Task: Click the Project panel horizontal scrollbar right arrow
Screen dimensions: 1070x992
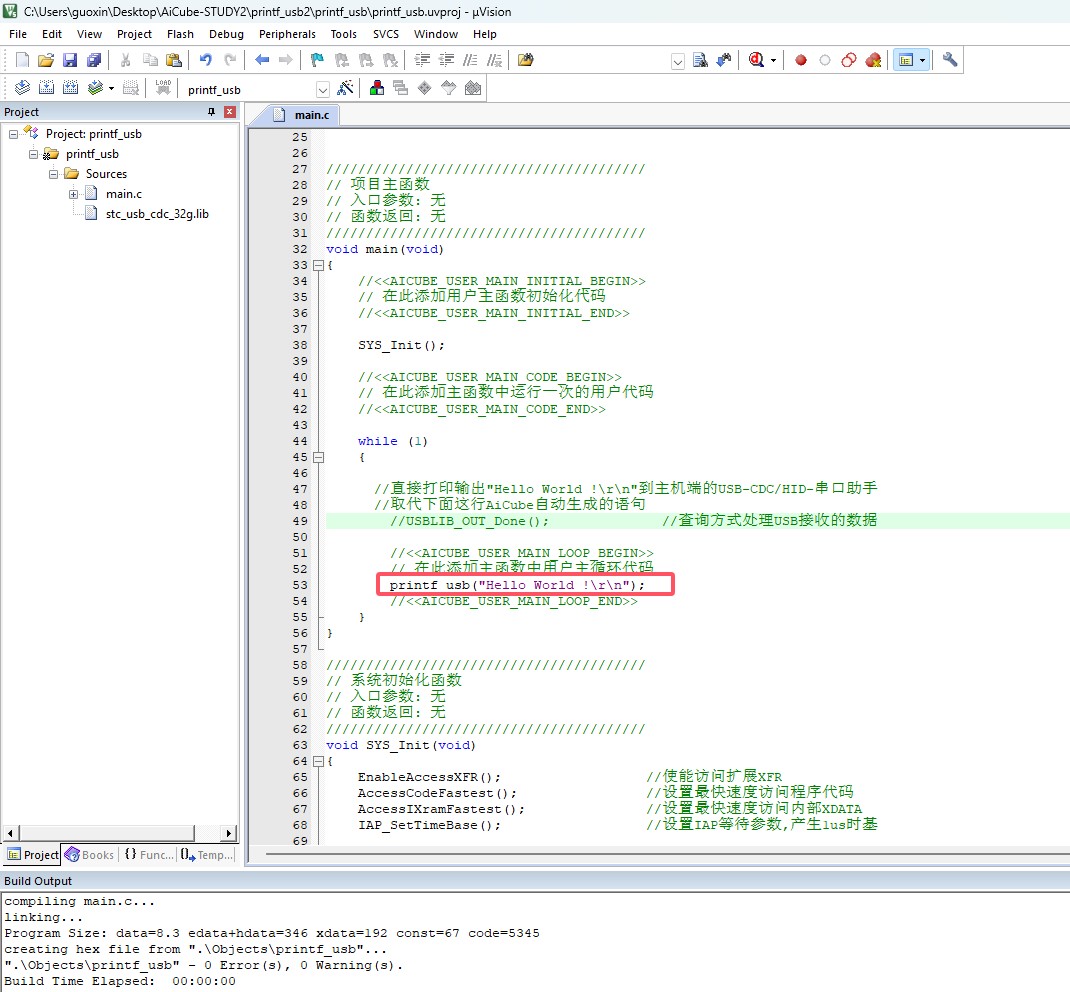Action: click(229, 833)
